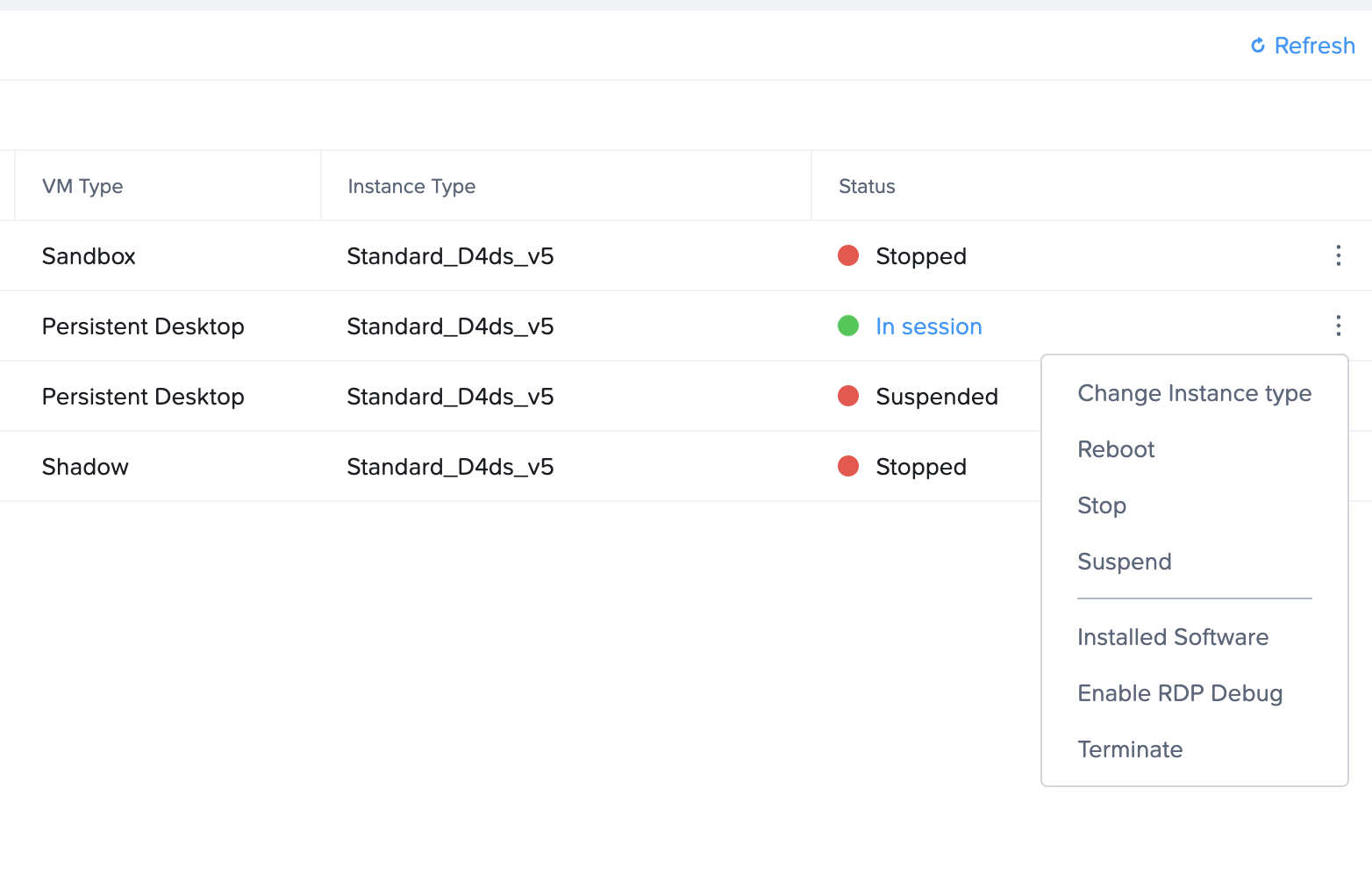The width and height of the screenshot is (1372, 874).
Task: Click Standard_D4ds_v5 in the Shadow row
Action: pyautogui.click(x=450, y=467)
